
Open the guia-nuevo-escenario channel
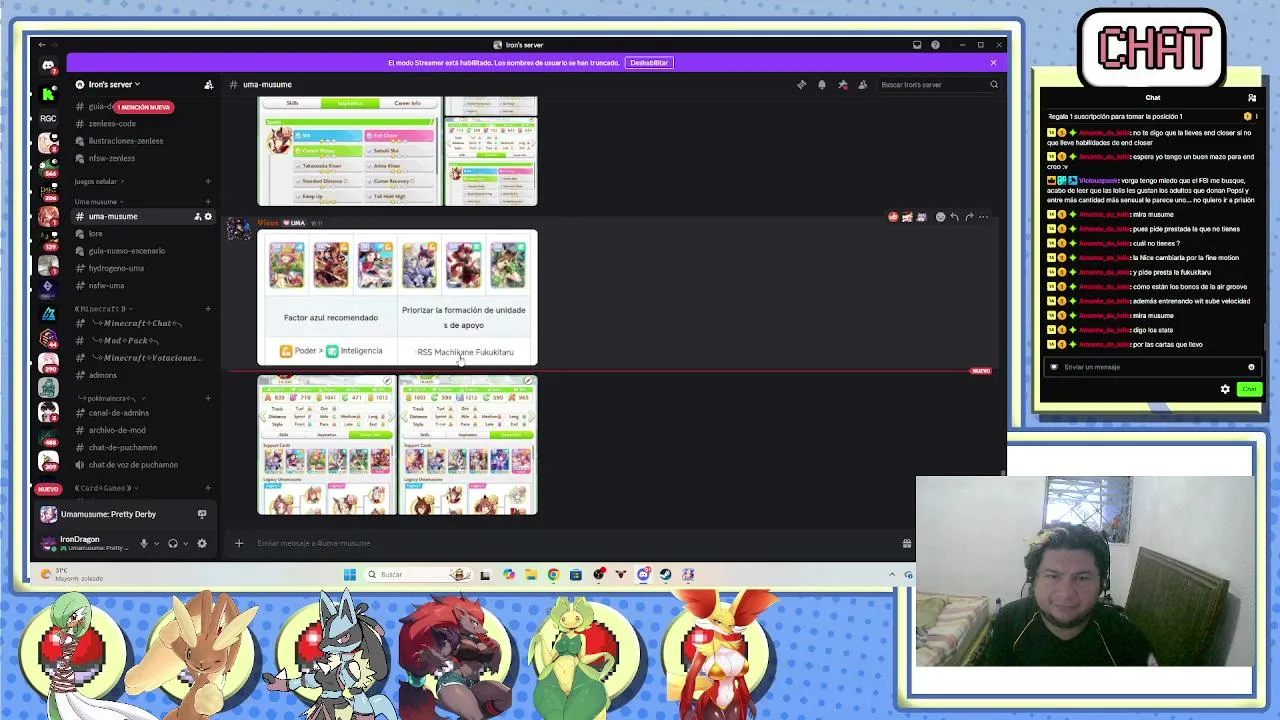point(127,251)
